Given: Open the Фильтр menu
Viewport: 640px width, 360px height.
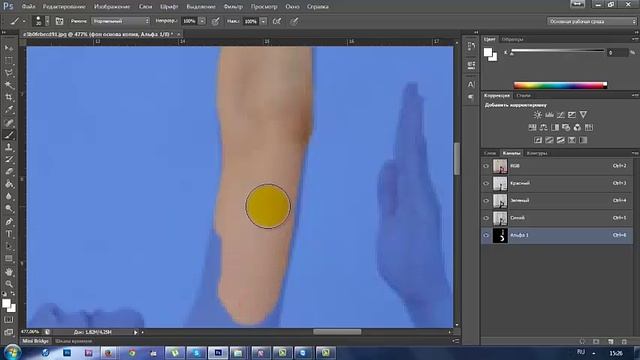Looking at the screenshot, I should point(233,7).
